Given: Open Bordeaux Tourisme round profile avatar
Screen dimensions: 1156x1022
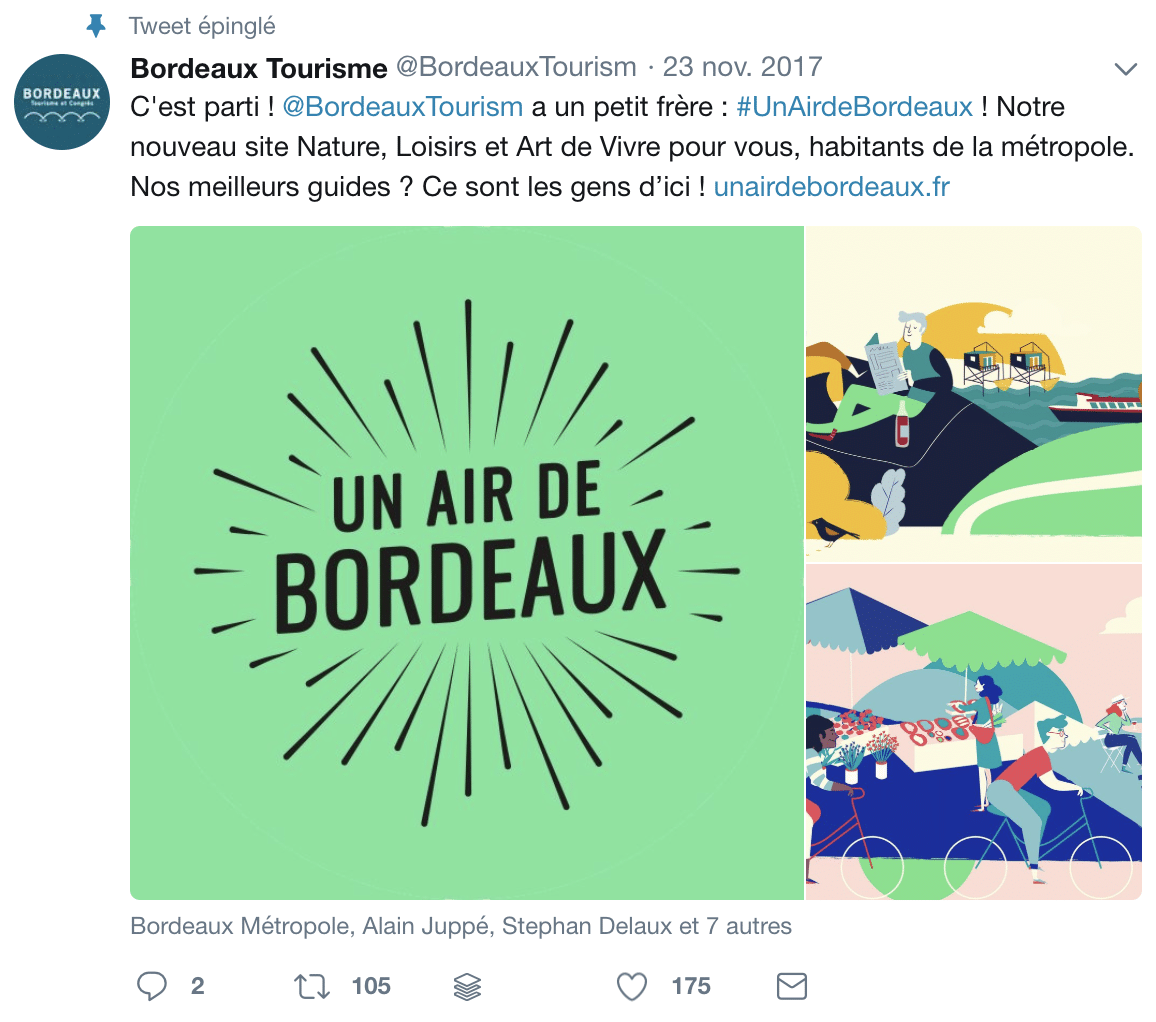Looking at the screenshot, I should pos(62,102).
